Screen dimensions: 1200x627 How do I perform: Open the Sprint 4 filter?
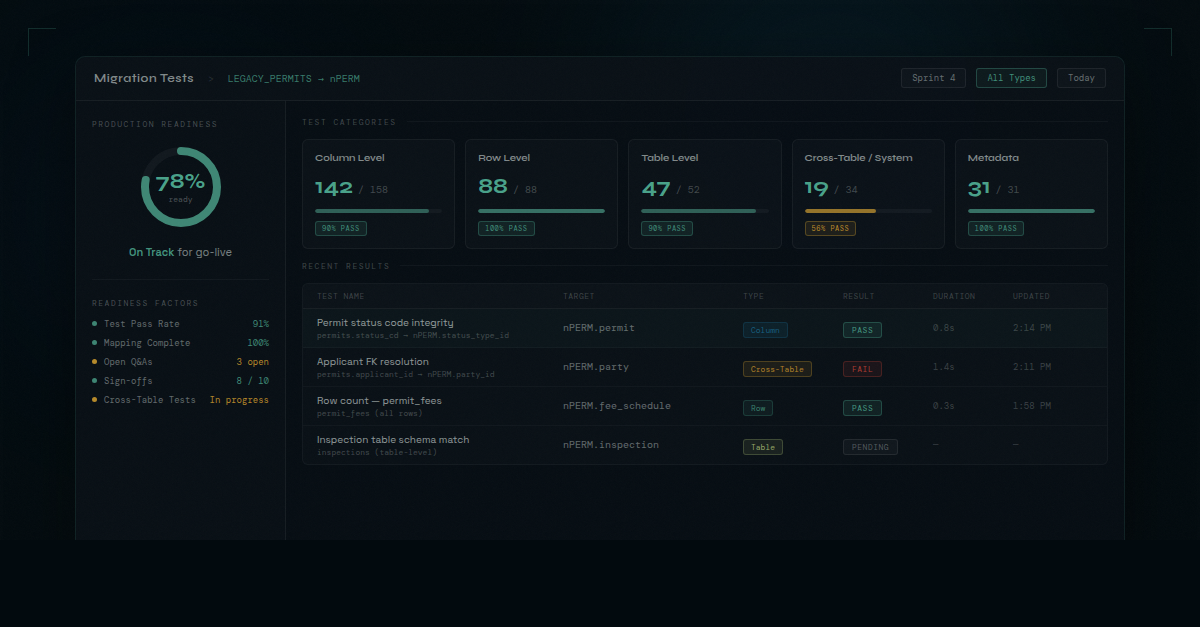[933, 78]
